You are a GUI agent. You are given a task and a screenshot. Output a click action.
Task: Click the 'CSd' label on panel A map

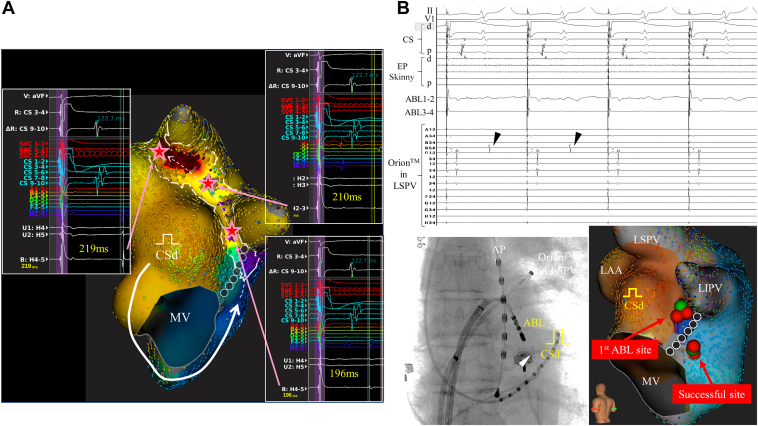coord(167,254)
